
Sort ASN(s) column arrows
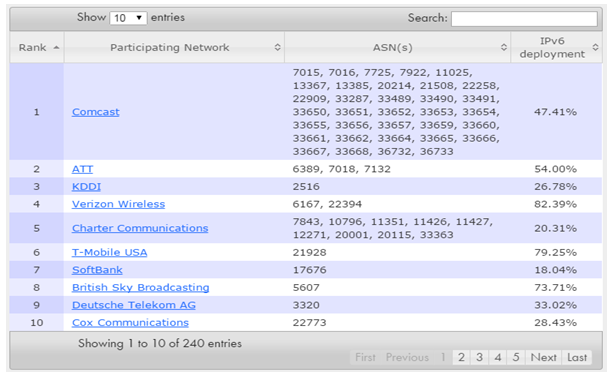(504, 47)
